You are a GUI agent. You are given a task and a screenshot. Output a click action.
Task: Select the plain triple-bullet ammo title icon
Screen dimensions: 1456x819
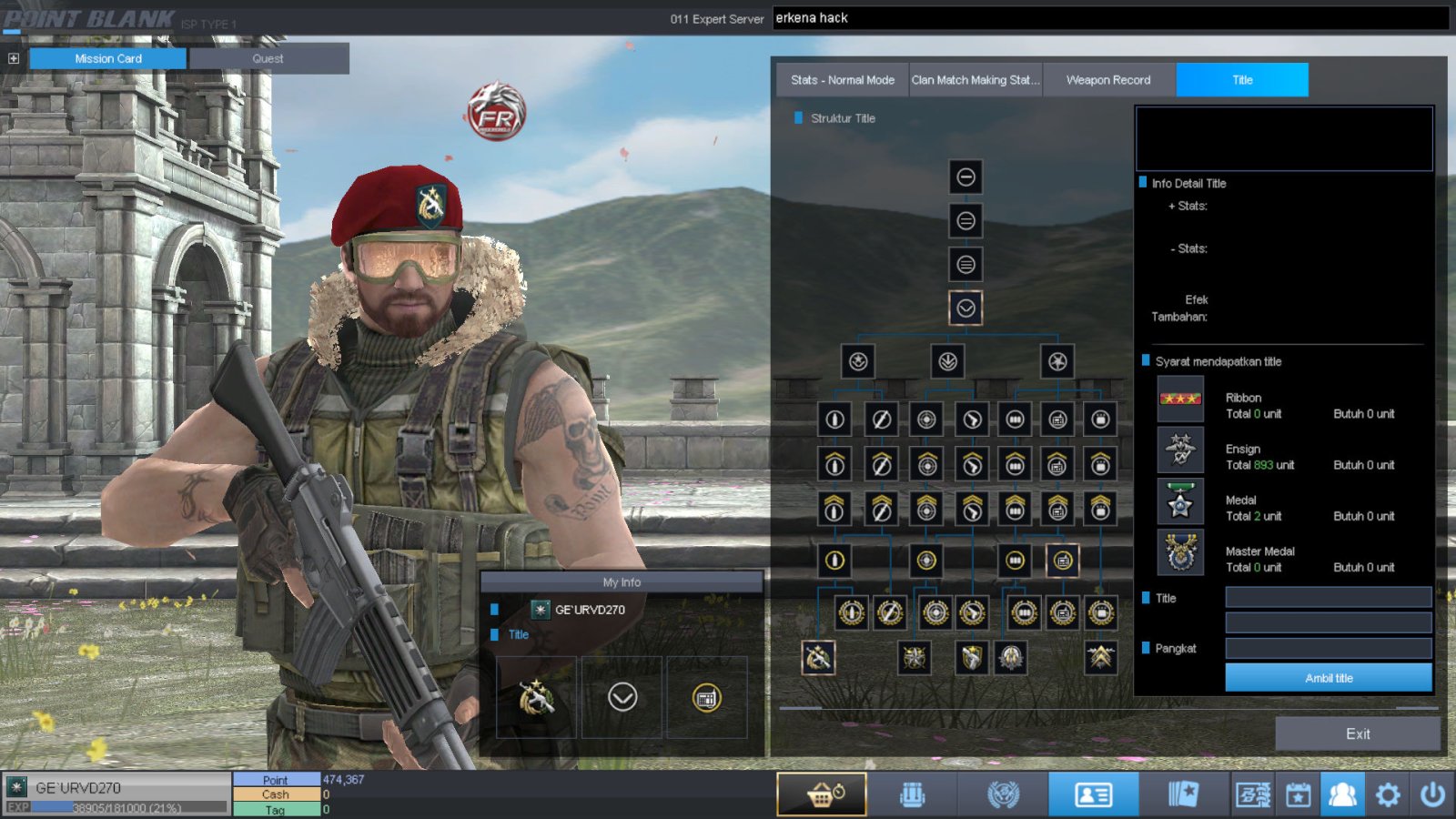coord(1015,420)
